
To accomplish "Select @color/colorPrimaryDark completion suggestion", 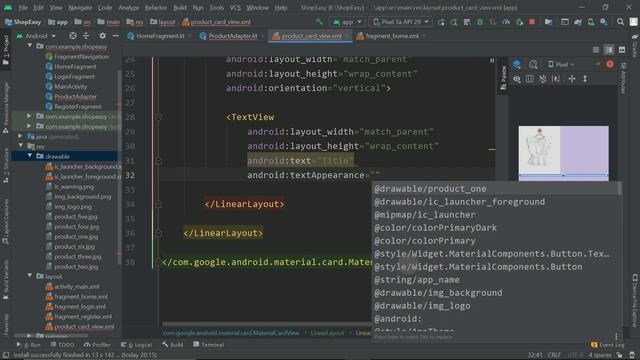I will pyautogui.click(x=496, y=228).
